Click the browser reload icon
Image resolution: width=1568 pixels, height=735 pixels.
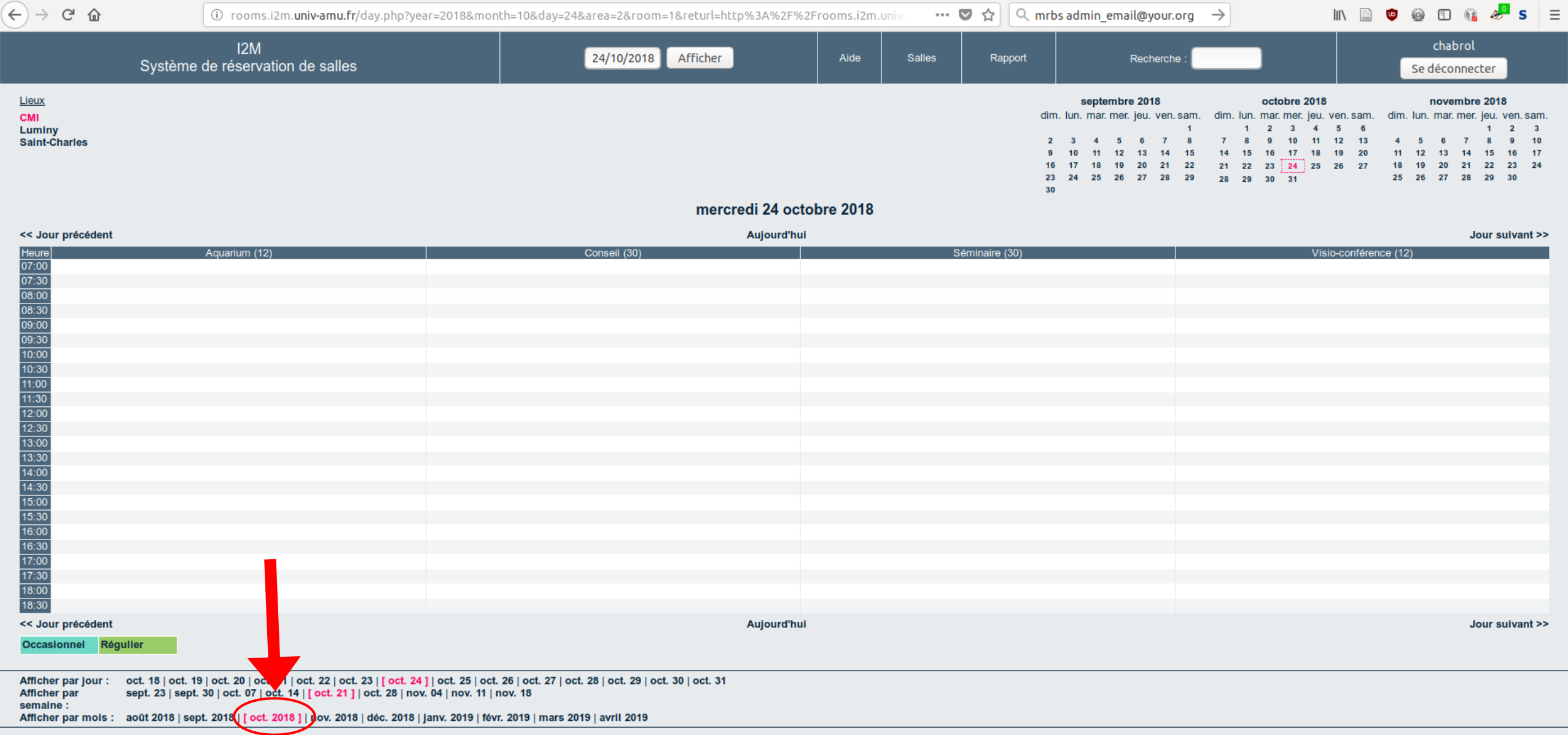(x=68, y=15)
